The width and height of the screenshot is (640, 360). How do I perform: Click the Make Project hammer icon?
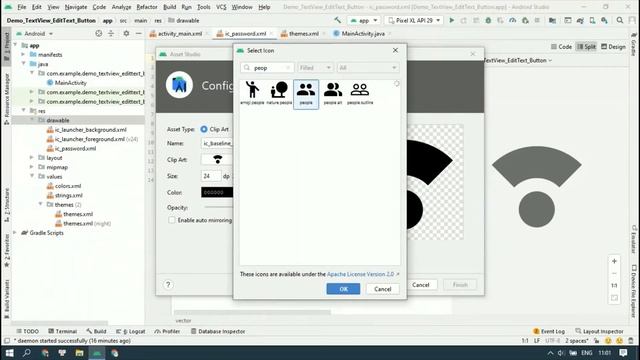pyautogui.click(x=338, y=20)
